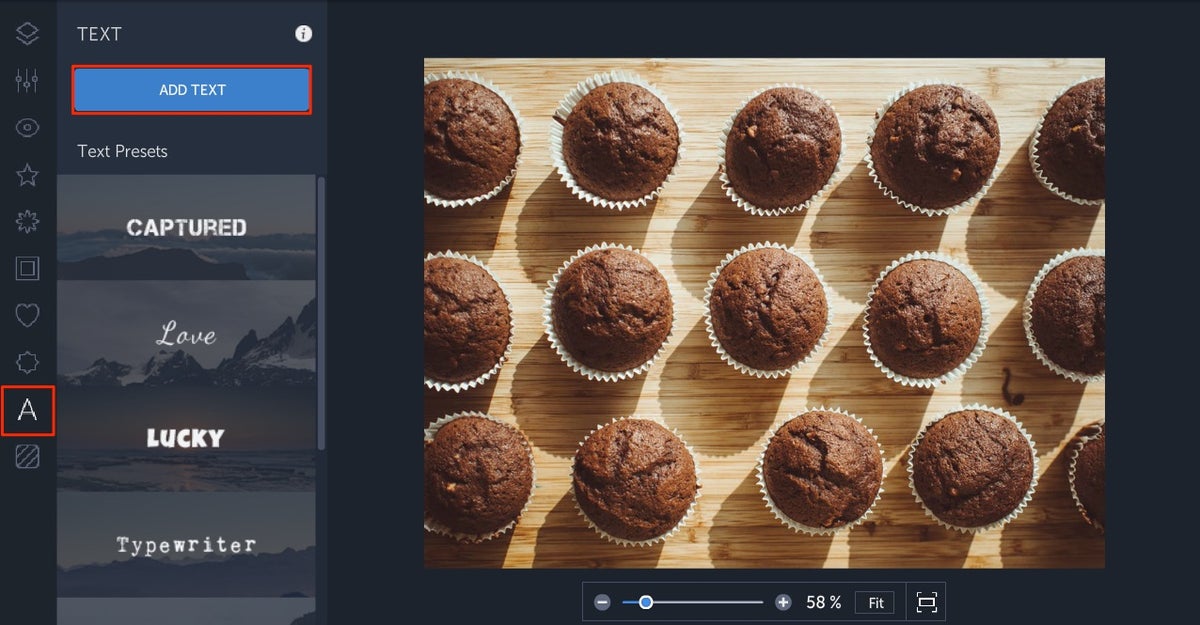The width and height of the screenshot is (1200, 625).
Task: Open the Graphics panel heart icon
Action: (x=27, y=315)
